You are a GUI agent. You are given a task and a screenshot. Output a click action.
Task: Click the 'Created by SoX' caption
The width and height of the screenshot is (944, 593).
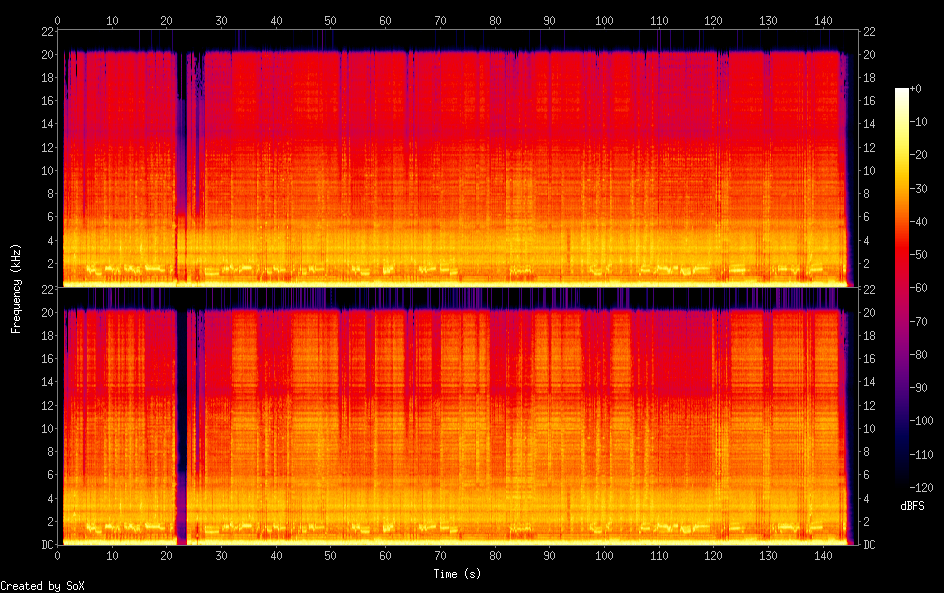(x=42, y=586)
